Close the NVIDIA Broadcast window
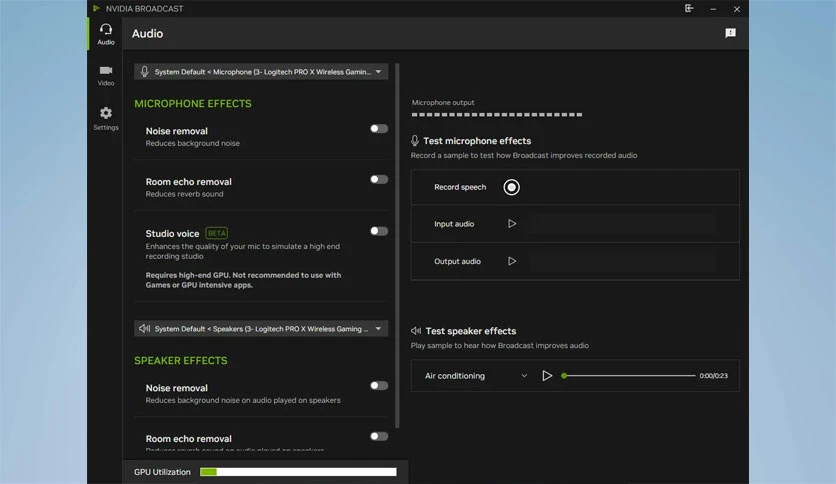 tap(737, 9)
